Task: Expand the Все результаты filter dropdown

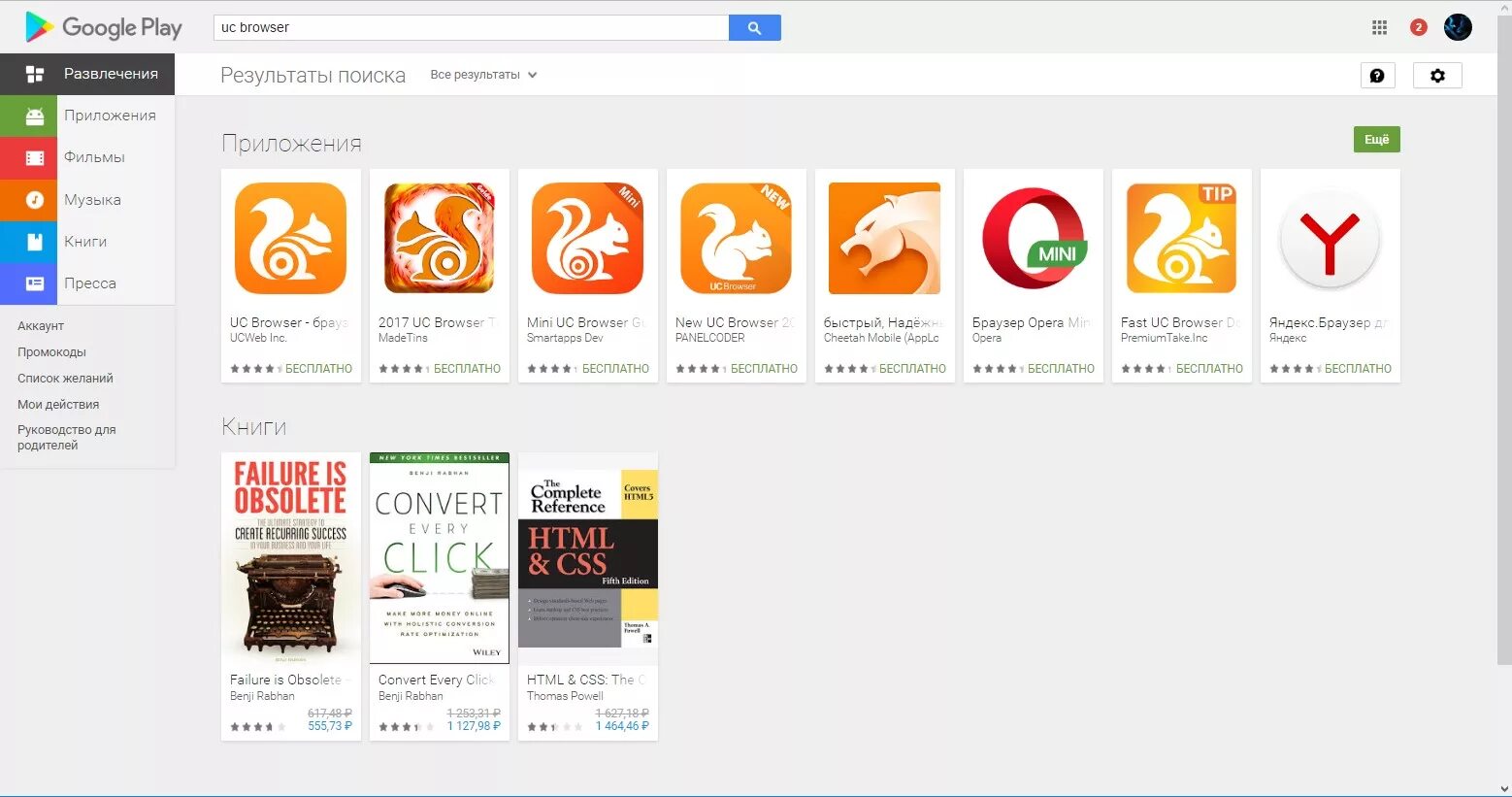Action: [483, 75]
